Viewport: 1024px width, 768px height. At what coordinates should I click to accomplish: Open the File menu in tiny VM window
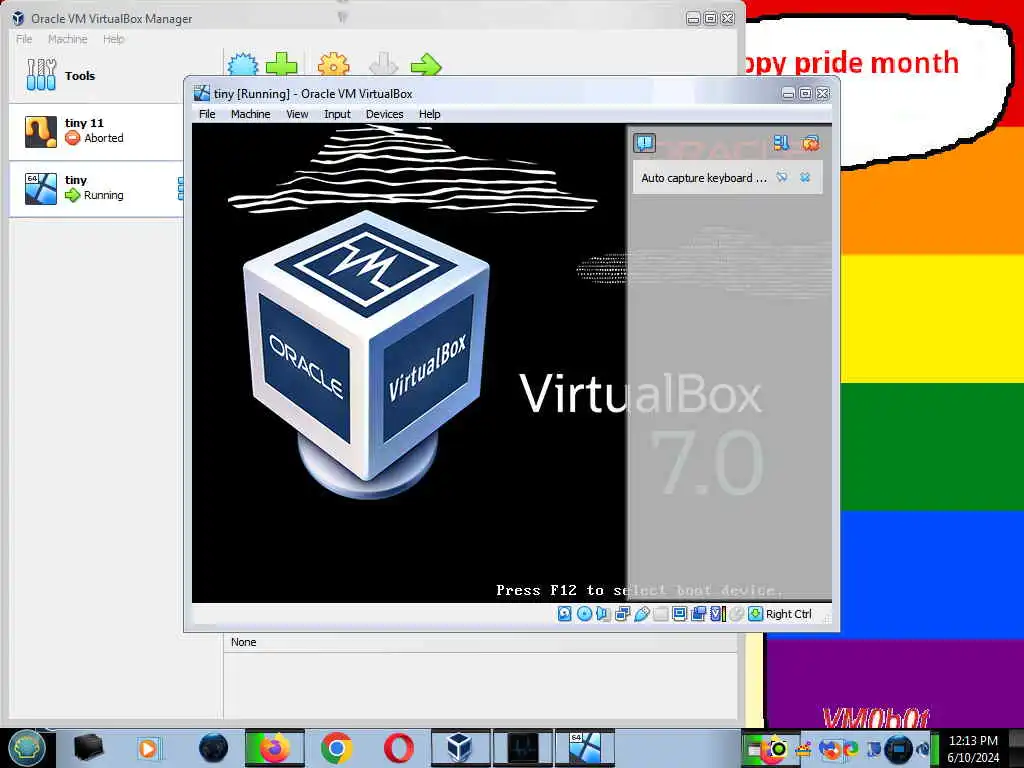pyautogui.click(x=207, y=114)
